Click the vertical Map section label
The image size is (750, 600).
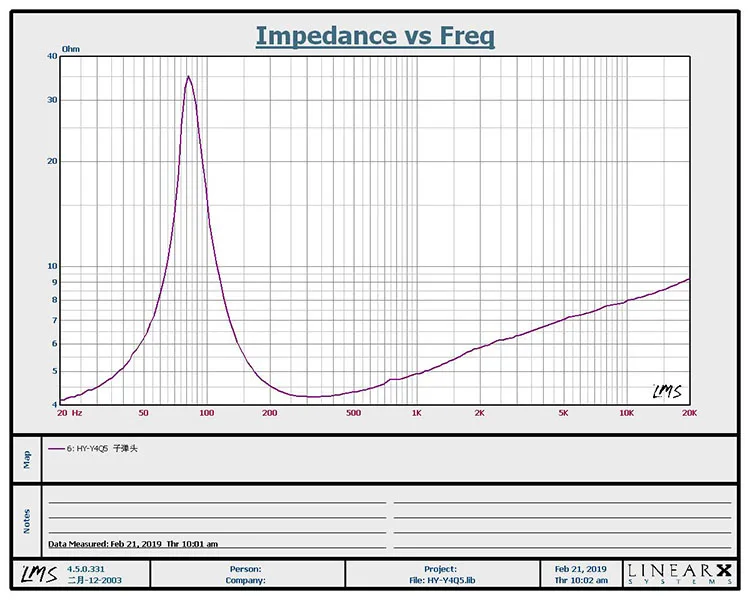pyautogui.click(x=27, y=460)
